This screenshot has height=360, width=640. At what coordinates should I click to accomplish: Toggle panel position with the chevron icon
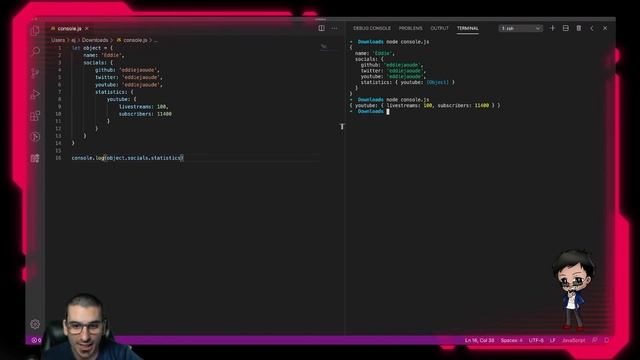pos(592,28)
